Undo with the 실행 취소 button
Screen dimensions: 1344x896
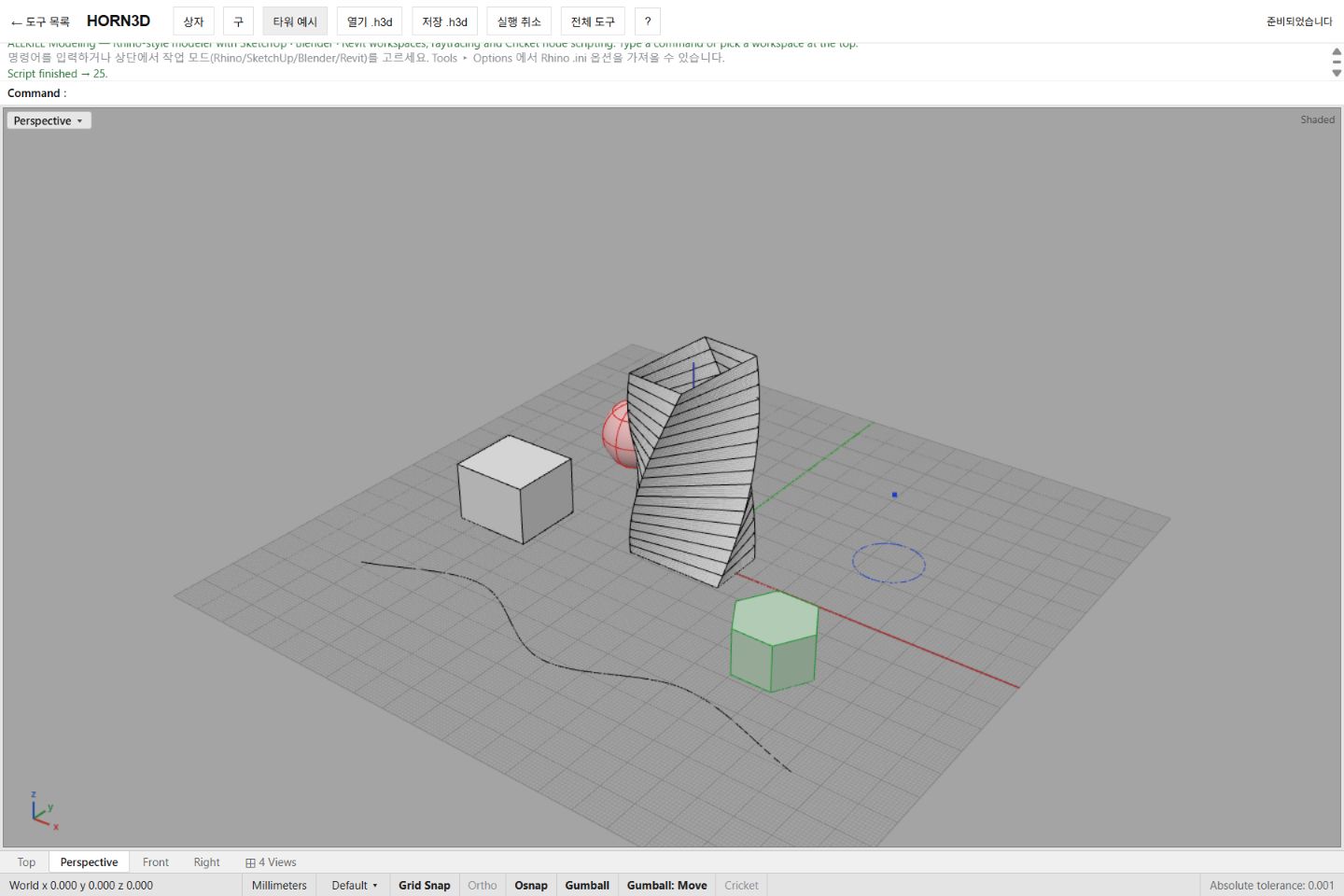click(x=519, y=21)
